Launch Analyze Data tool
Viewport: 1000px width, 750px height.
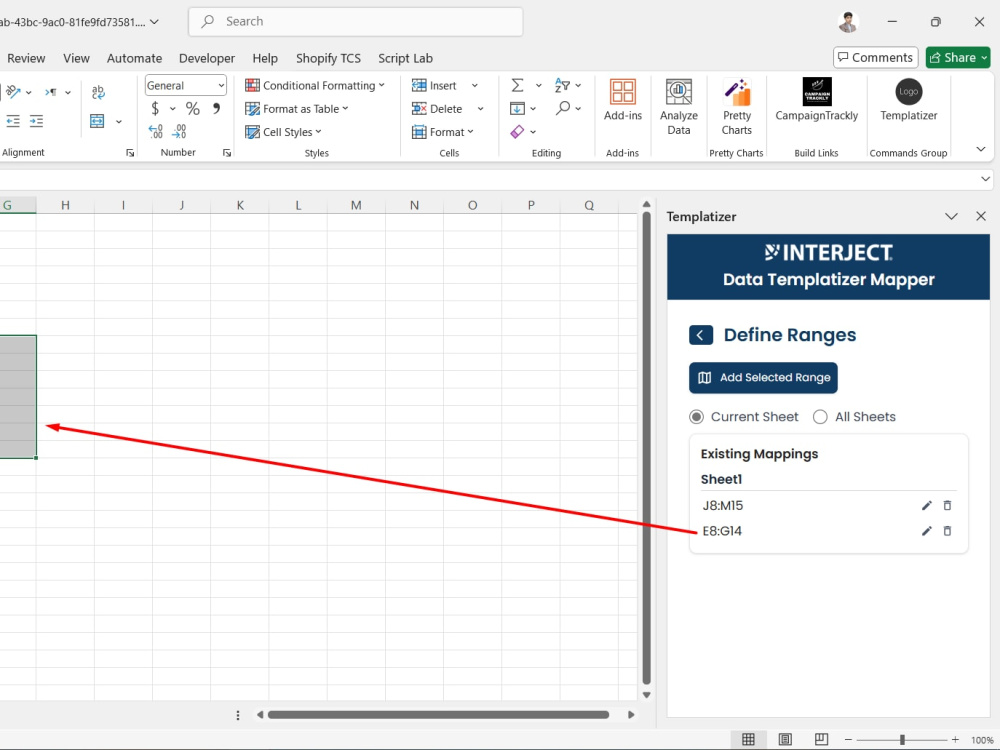[x=679, y=107]
